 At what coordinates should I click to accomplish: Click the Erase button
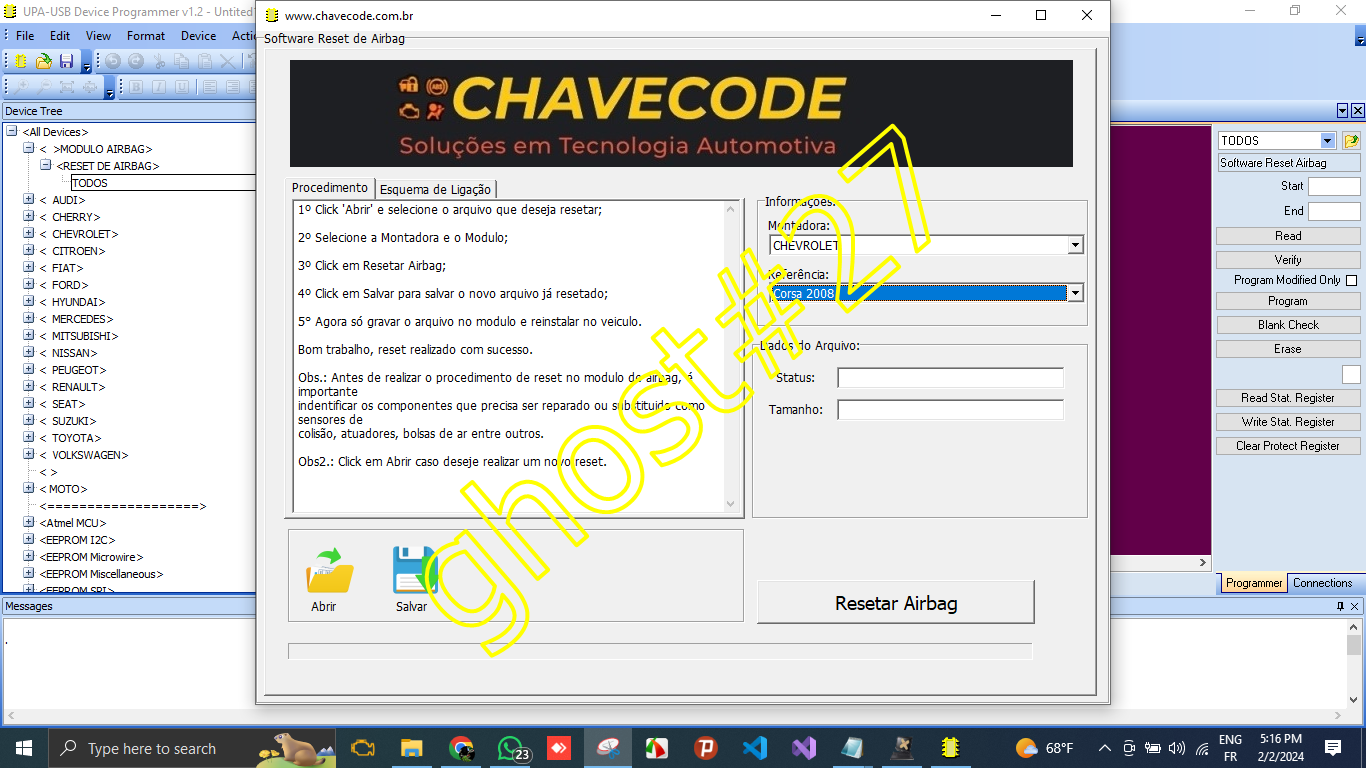coord(1288,349)
